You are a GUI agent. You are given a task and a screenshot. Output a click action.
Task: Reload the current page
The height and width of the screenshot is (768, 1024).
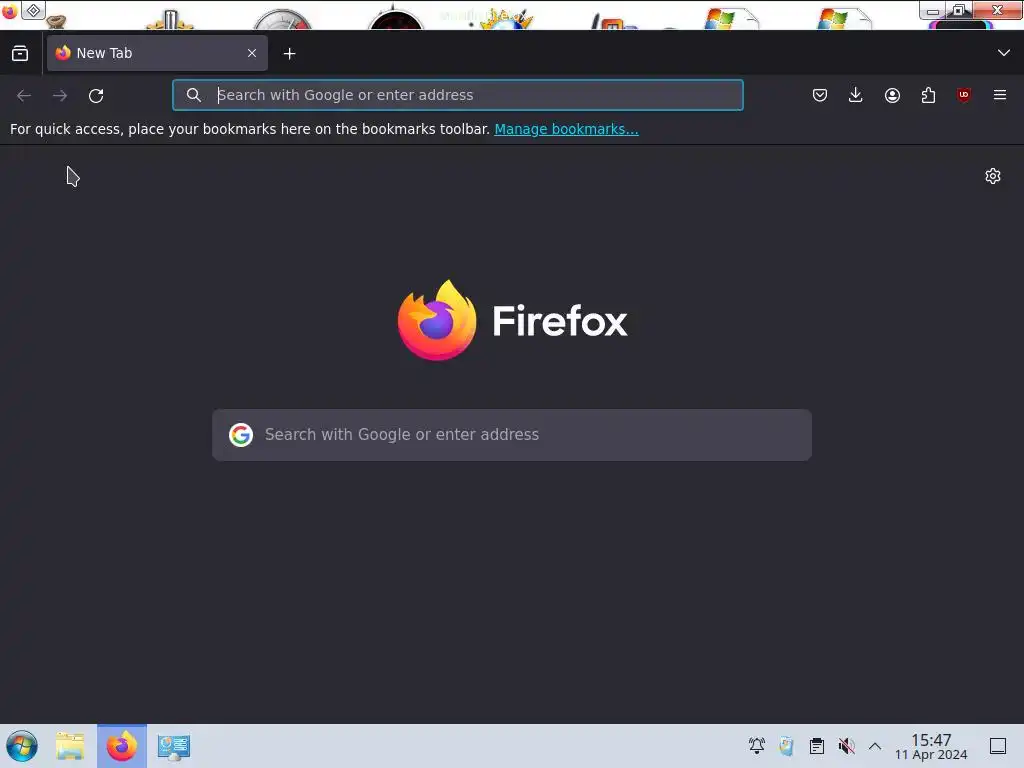tap(96, 95)
